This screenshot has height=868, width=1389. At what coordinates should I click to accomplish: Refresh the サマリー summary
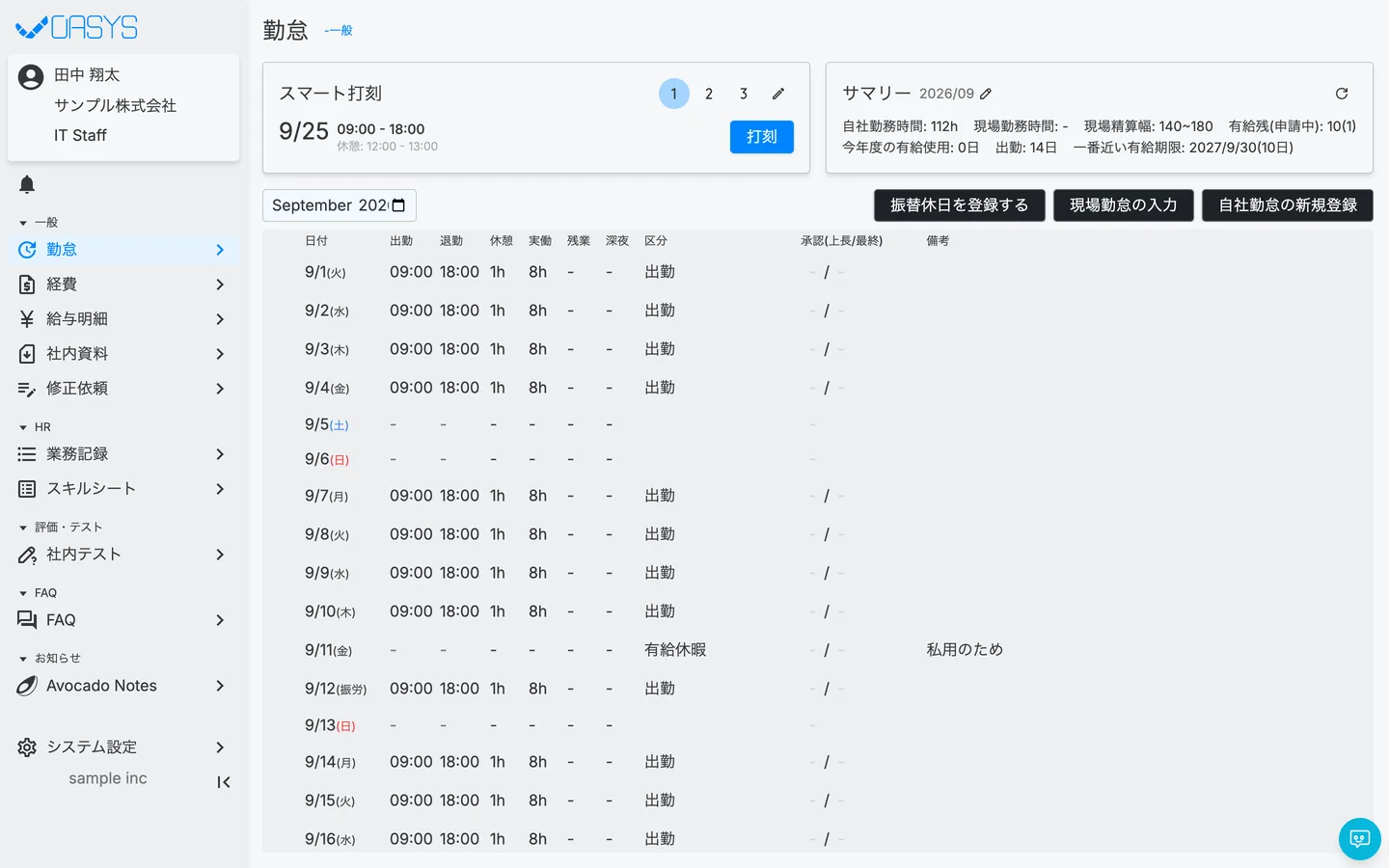1342,94
